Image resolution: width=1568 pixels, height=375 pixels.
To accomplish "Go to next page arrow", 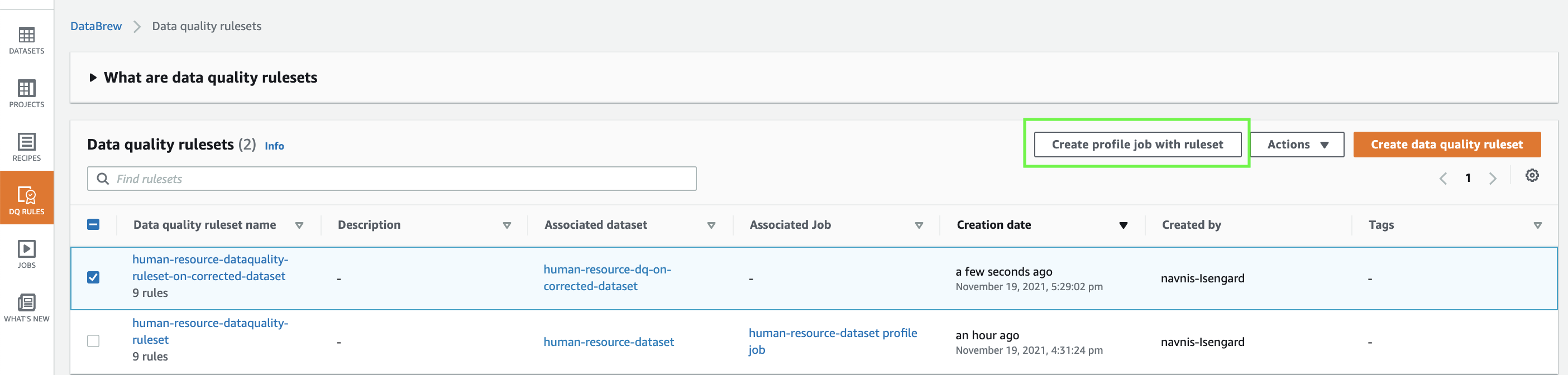I will point(1492,179).
